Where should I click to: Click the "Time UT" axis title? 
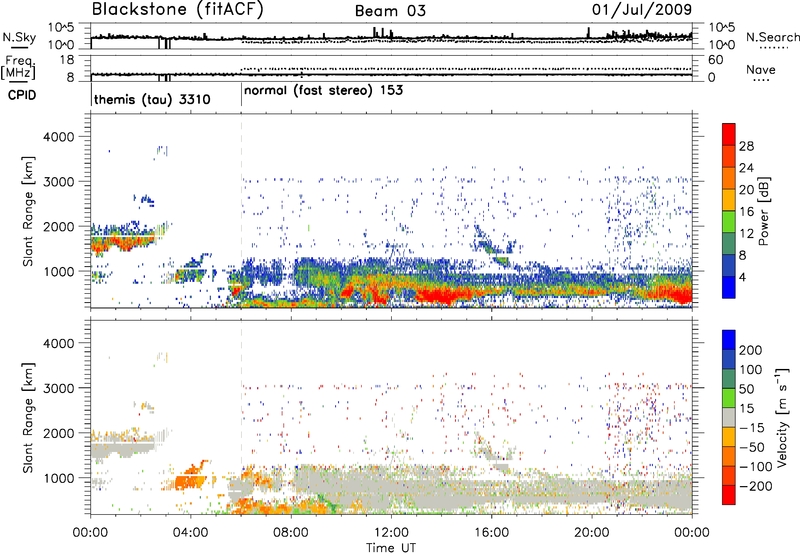tap(391, 547)
